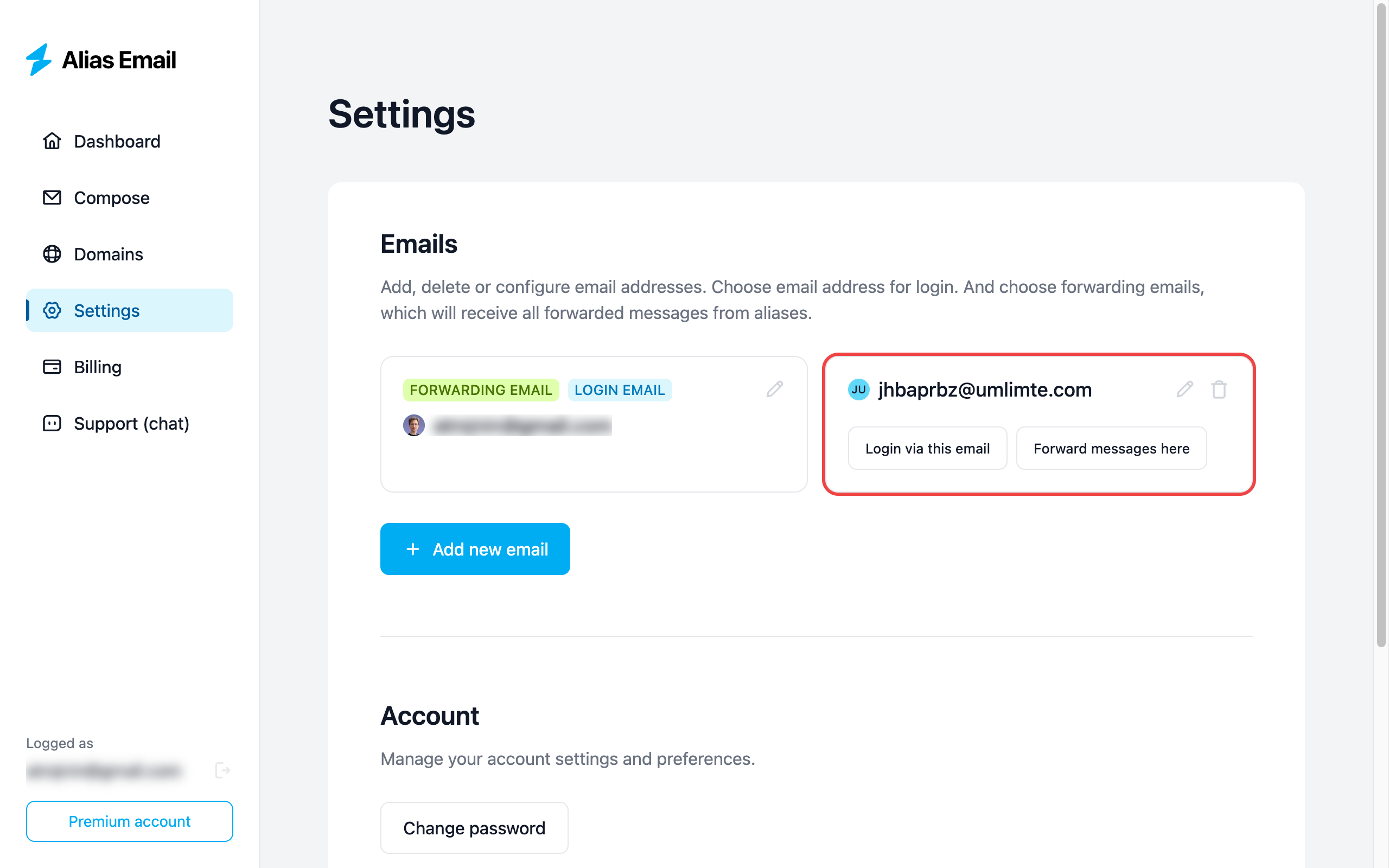Click the Alias Email lightning logo

point(39,60)
